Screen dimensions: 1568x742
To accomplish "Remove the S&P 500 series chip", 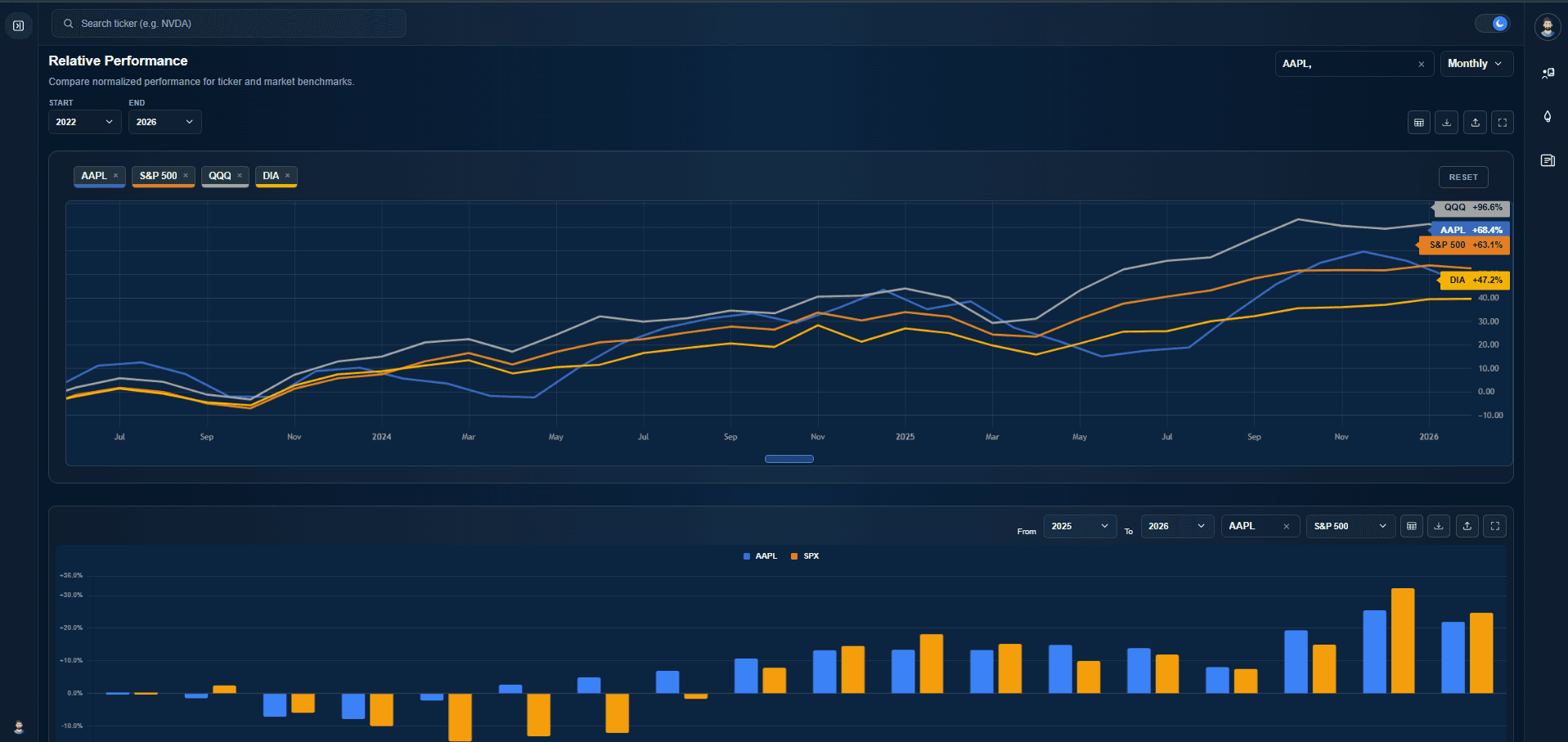I will pyautogui.click(x=186, y=176).
